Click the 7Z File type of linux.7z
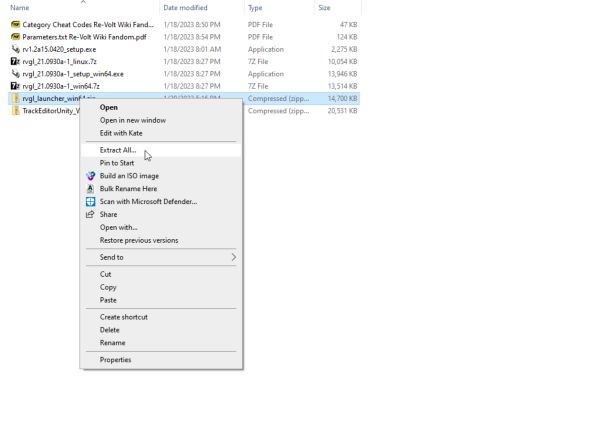 (x=258, y=61)
